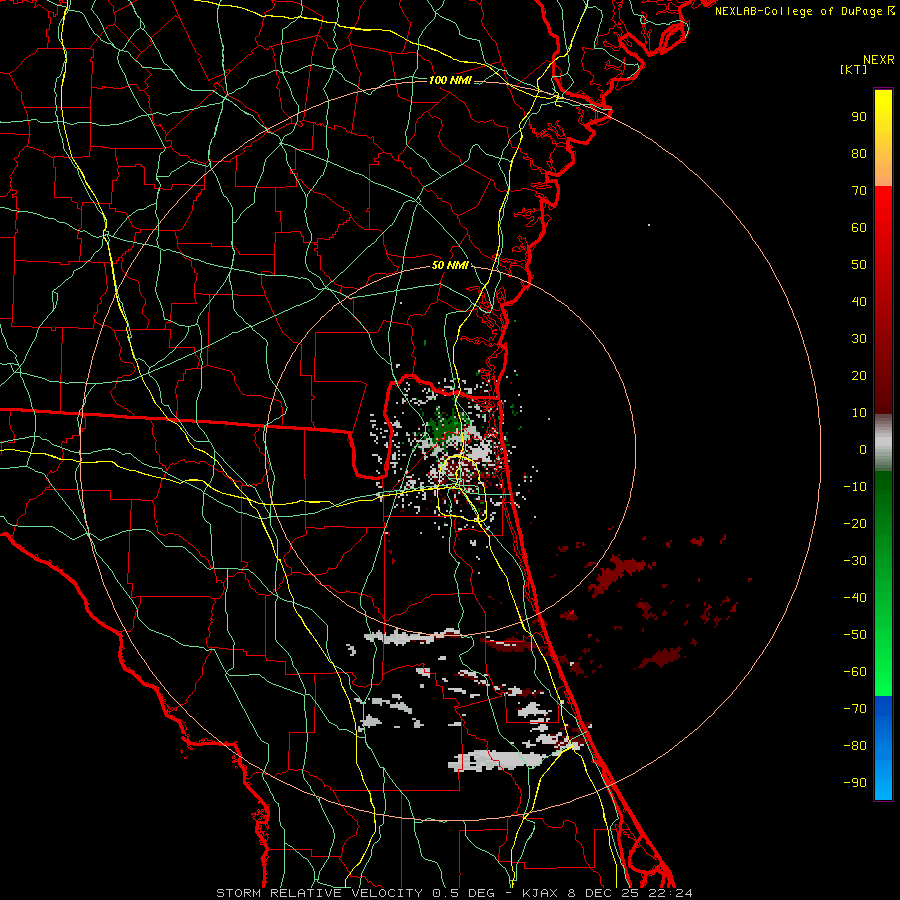The height and width of the screenshot is (900, 900).
Task: Click the 90 value on the velocity scale
Action: pyautogui.click(x=859, y=117)
